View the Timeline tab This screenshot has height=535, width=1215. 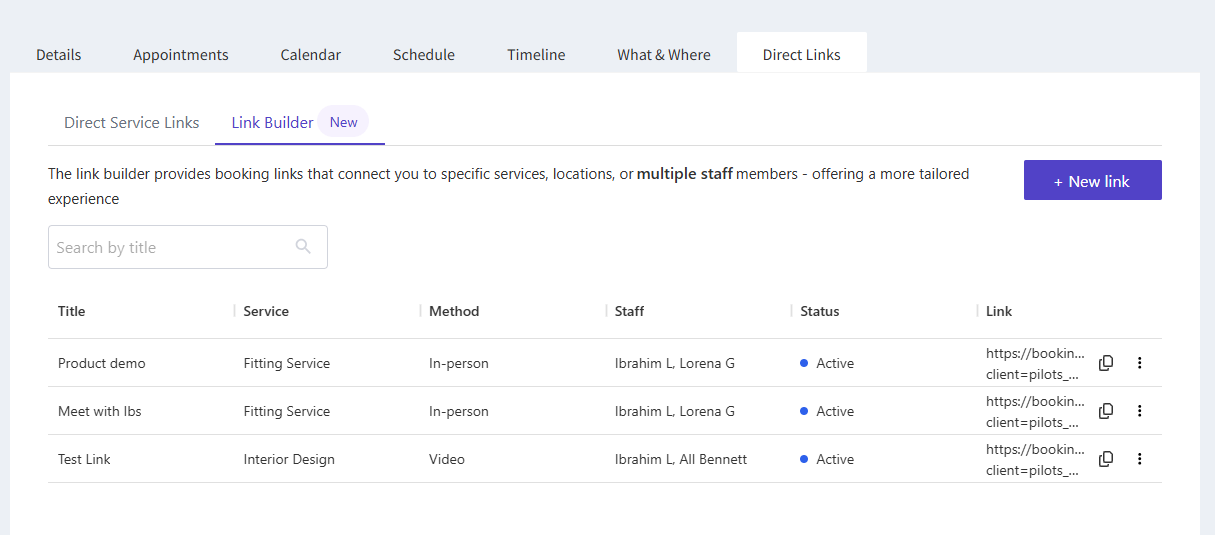point(536,55)
